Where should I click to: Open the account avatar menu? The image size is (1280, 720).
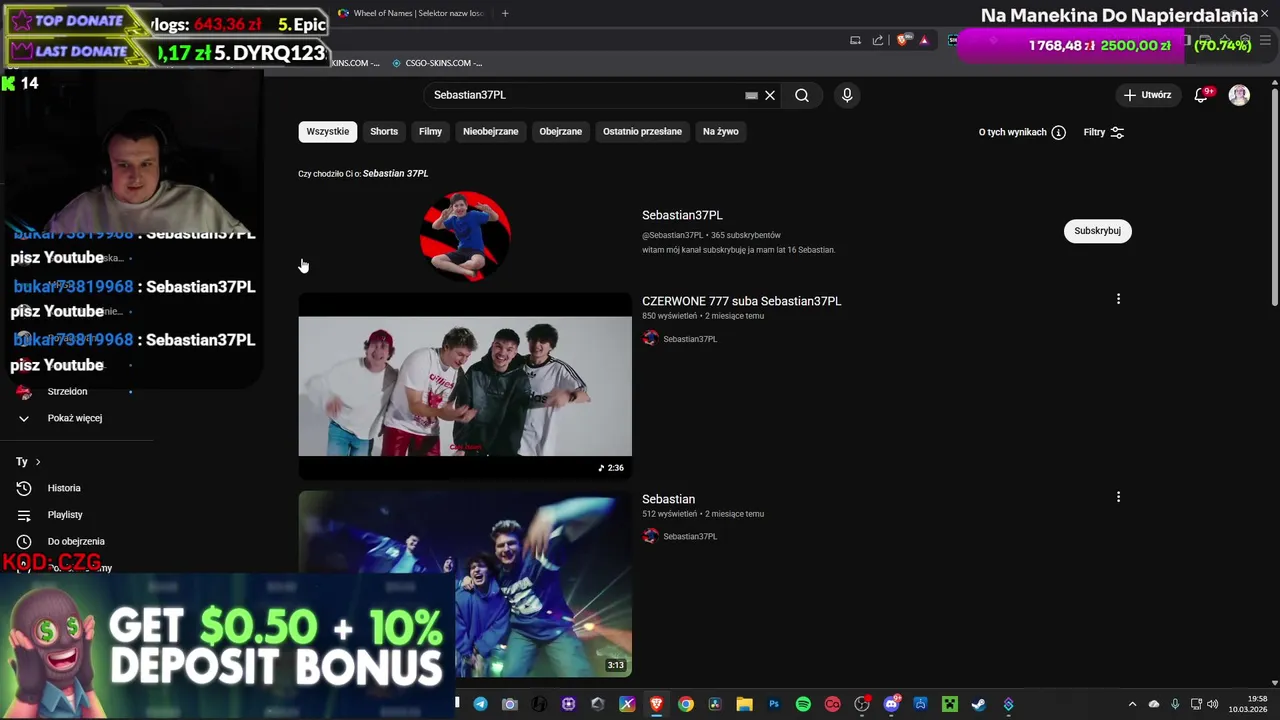[1239, 95]
